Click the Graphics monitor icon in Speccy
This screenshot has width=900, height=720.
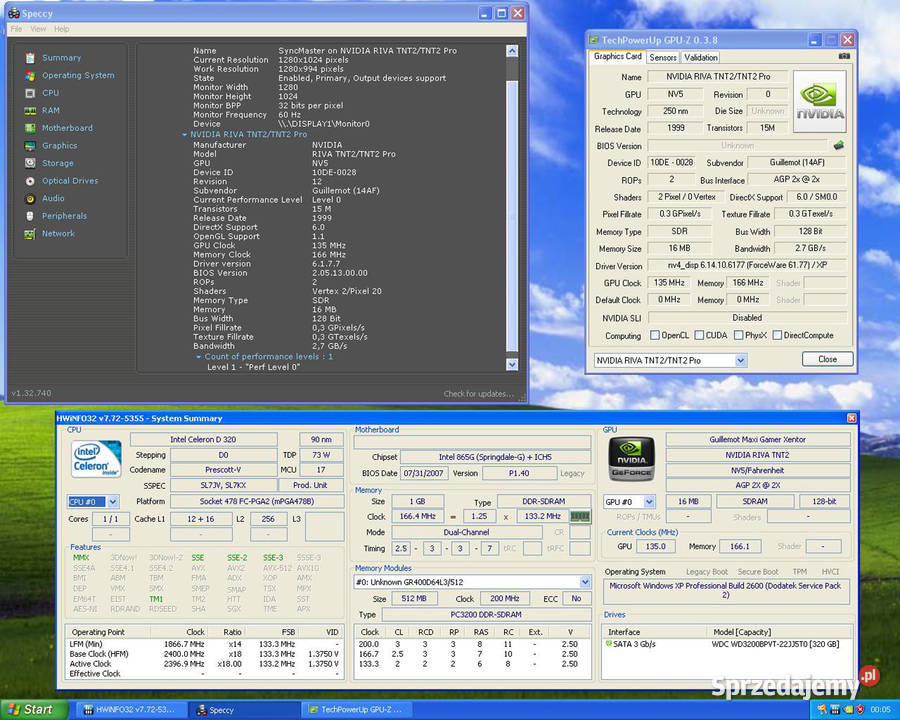pyautogui.click(x=30, y=146)
